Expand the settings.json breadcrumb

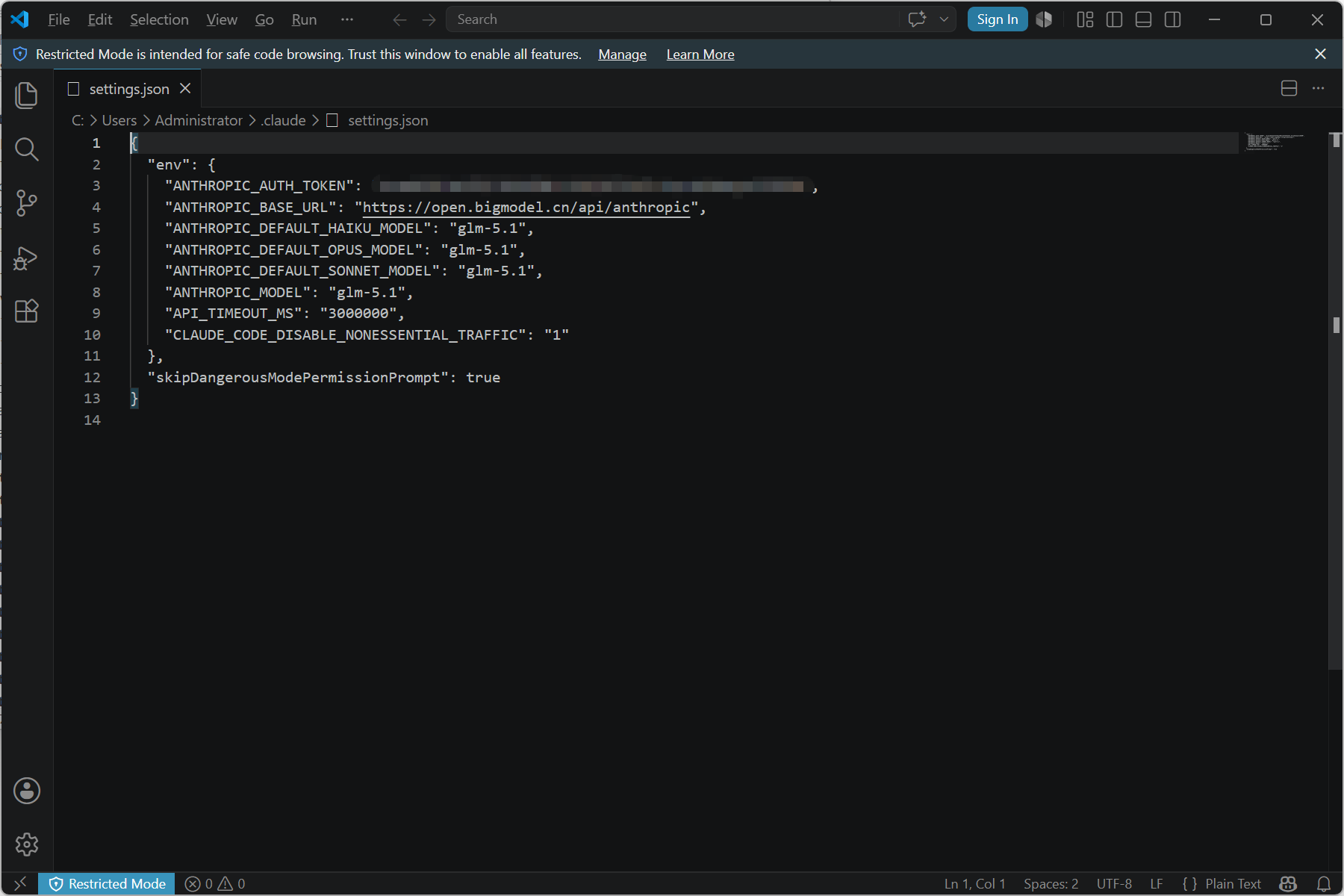click(x=388, y=120)
